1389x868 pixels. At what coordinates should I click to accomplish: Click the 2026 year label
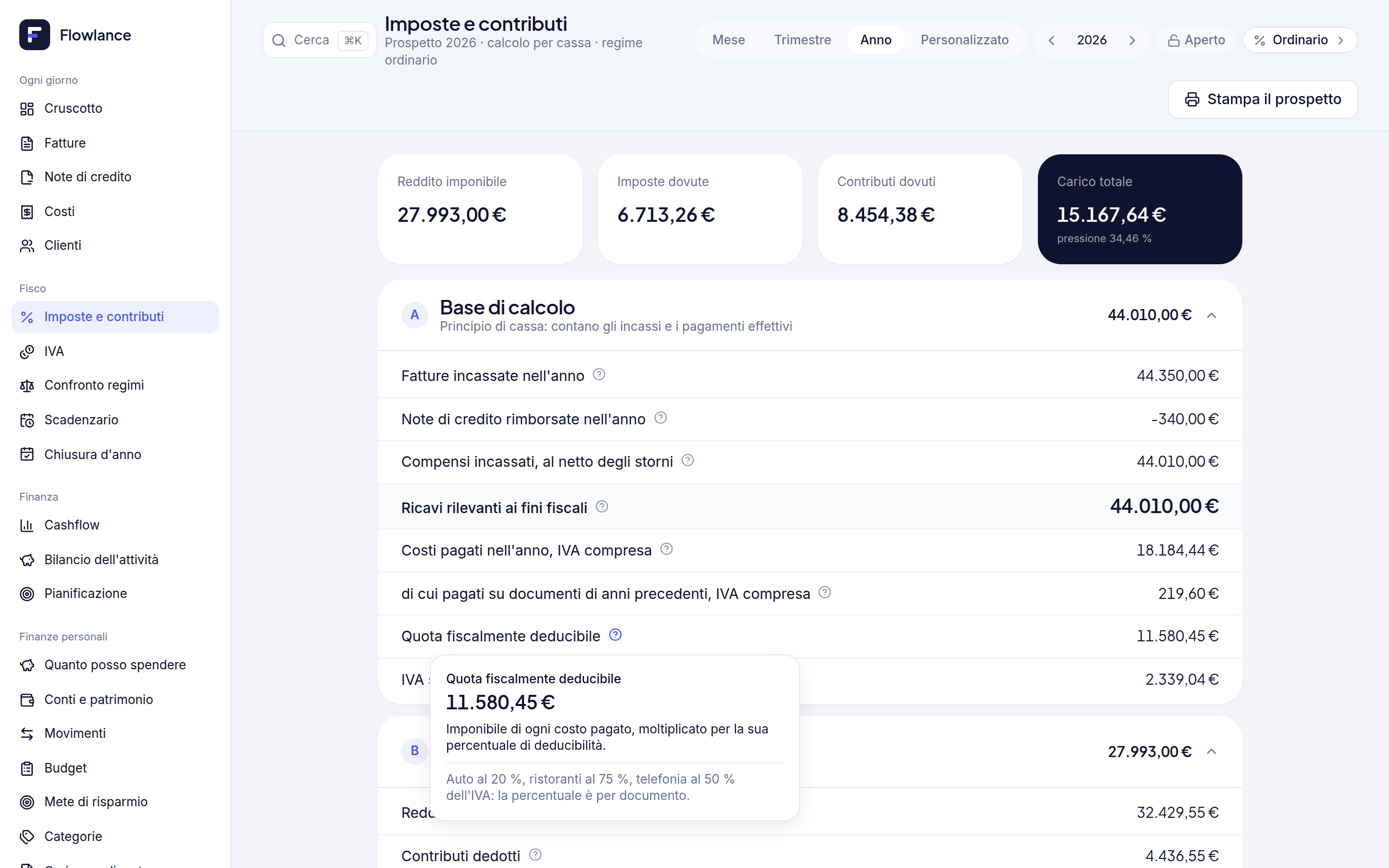coord(1092,40)
